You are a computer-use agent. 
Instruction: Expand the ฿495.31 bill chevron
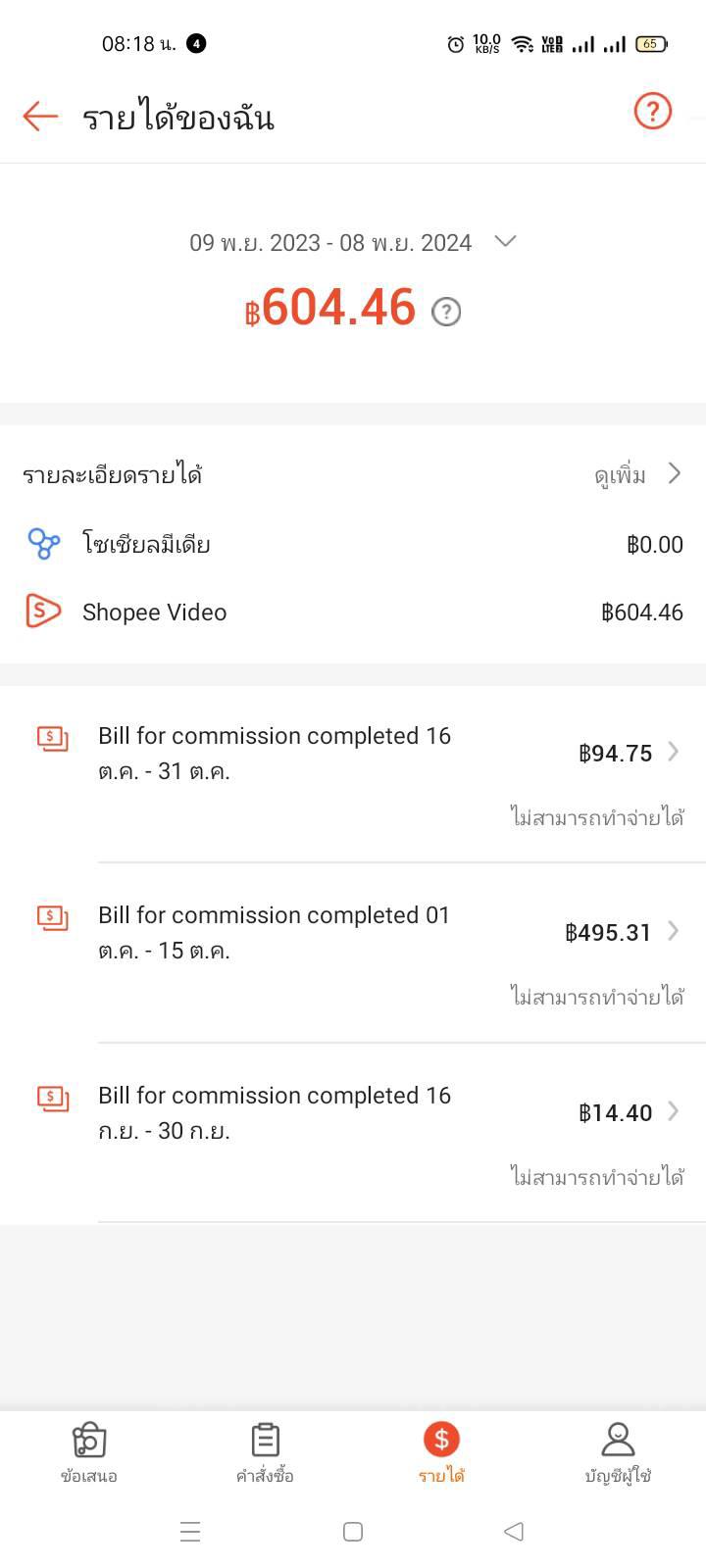coord(674,931)
